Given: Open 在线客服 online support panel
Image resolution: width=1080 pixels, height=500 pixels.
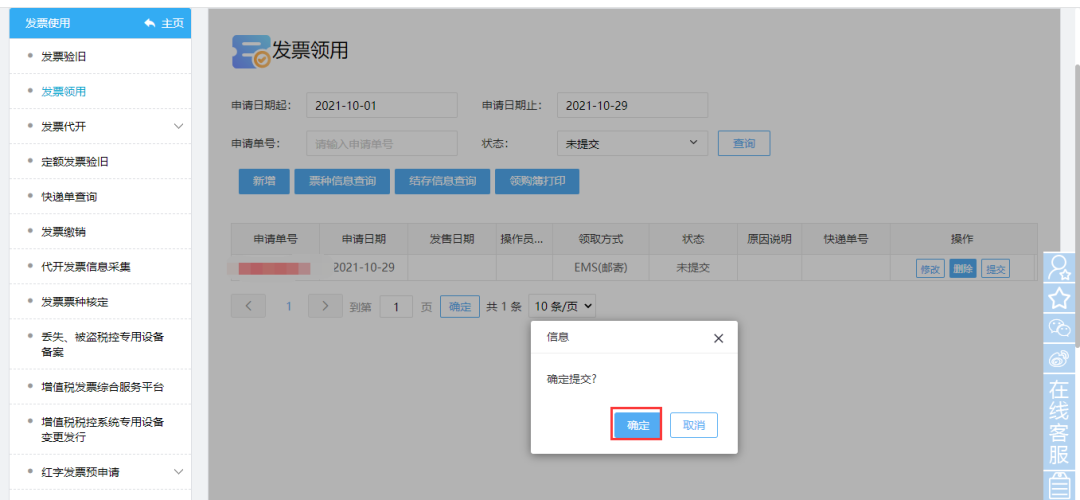Looking at the screenshot, I should pos(1059,422).
